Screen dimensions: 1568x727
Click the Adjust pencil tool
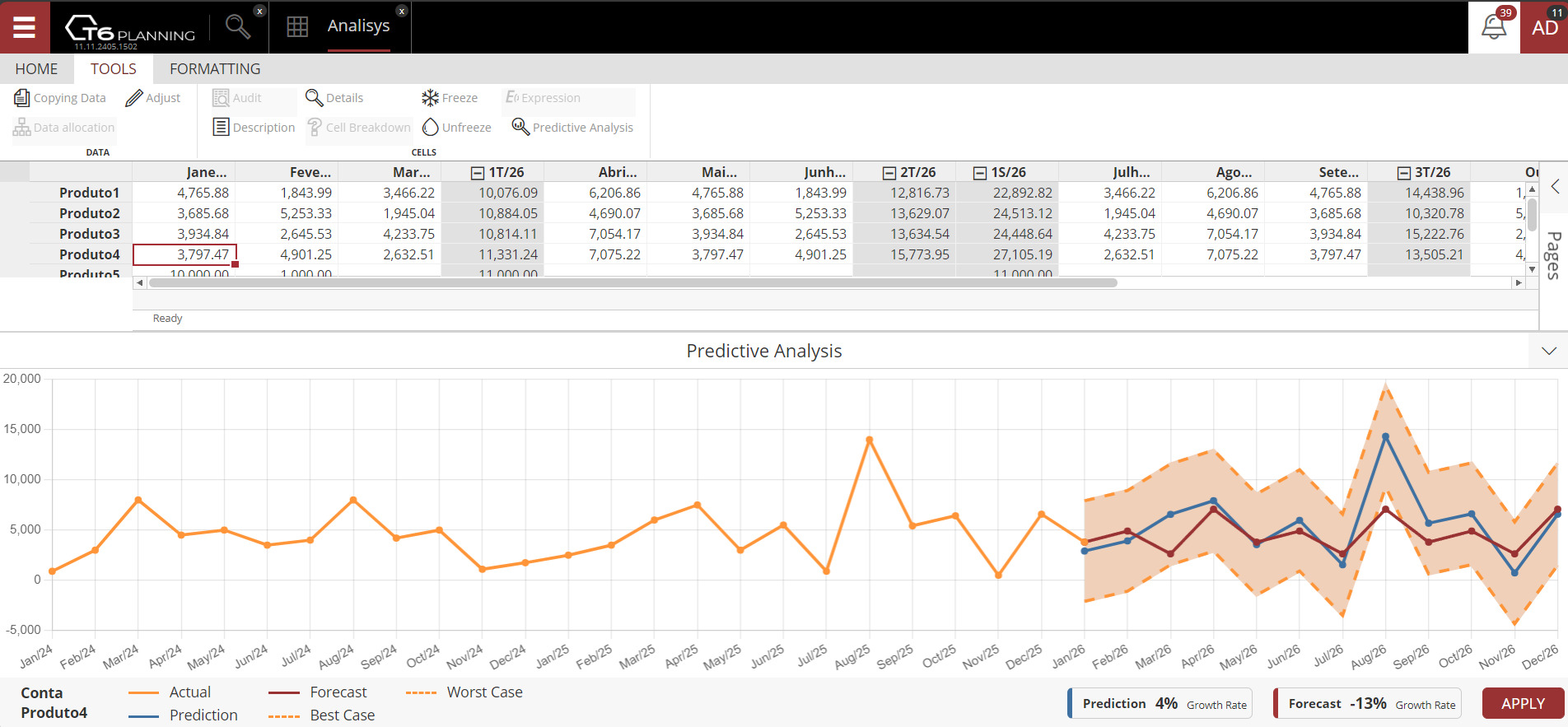153,98
